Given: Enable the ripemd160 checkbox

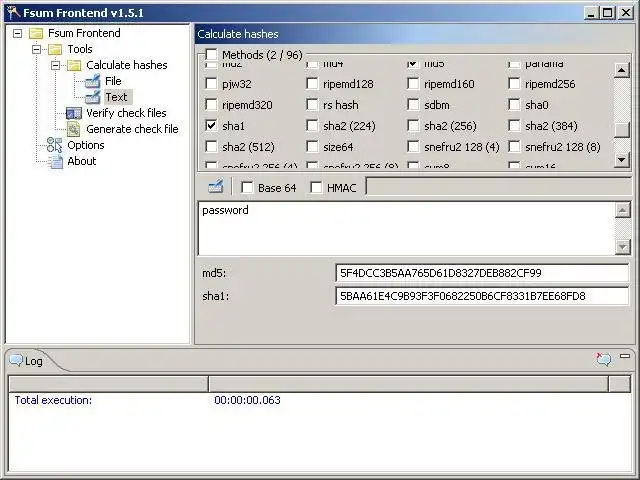Looking at the screenshot, I should click(413, 84).
